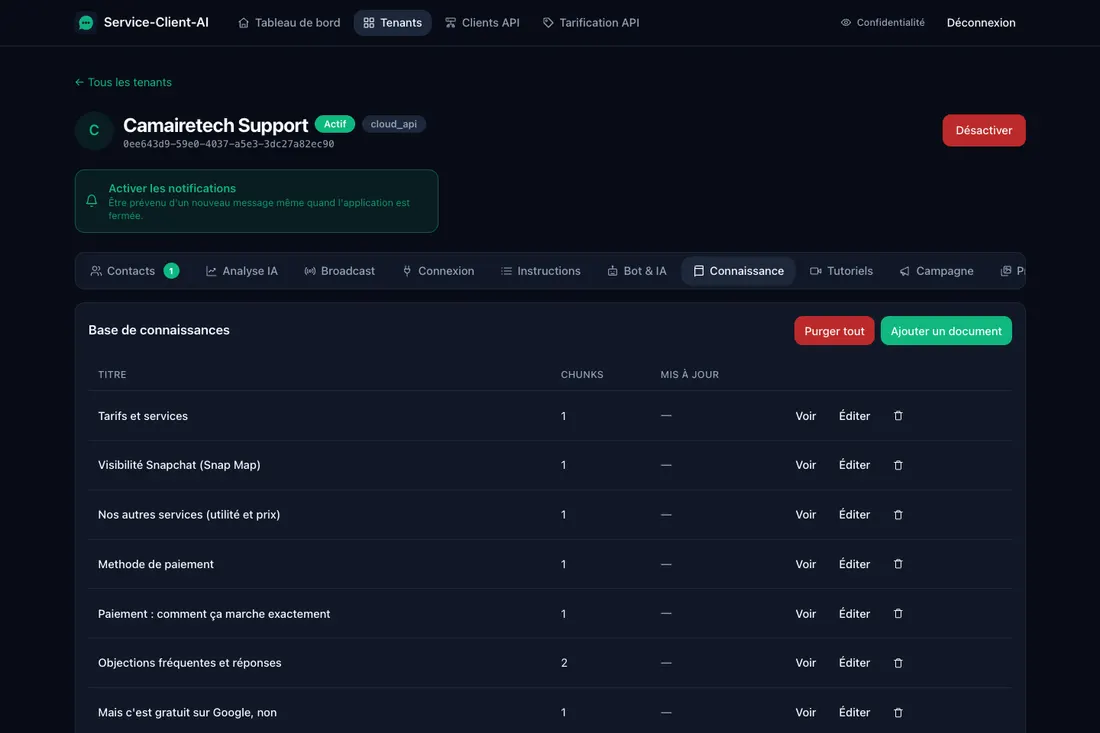
Task: Switch to the Analyse IA tab
Action: tap(241, 271)
